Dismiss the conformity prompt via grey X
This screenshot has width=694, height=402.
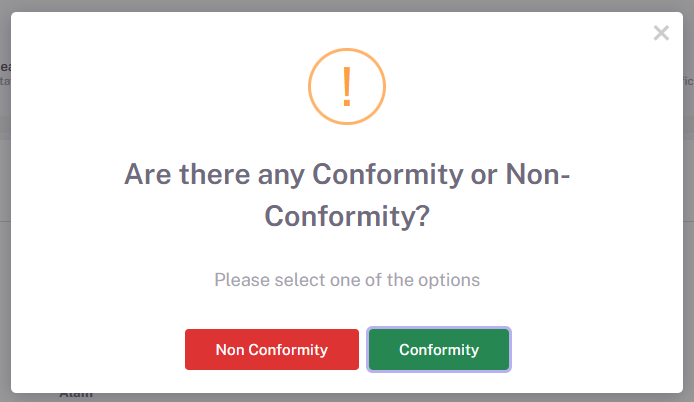pos(661,33)
